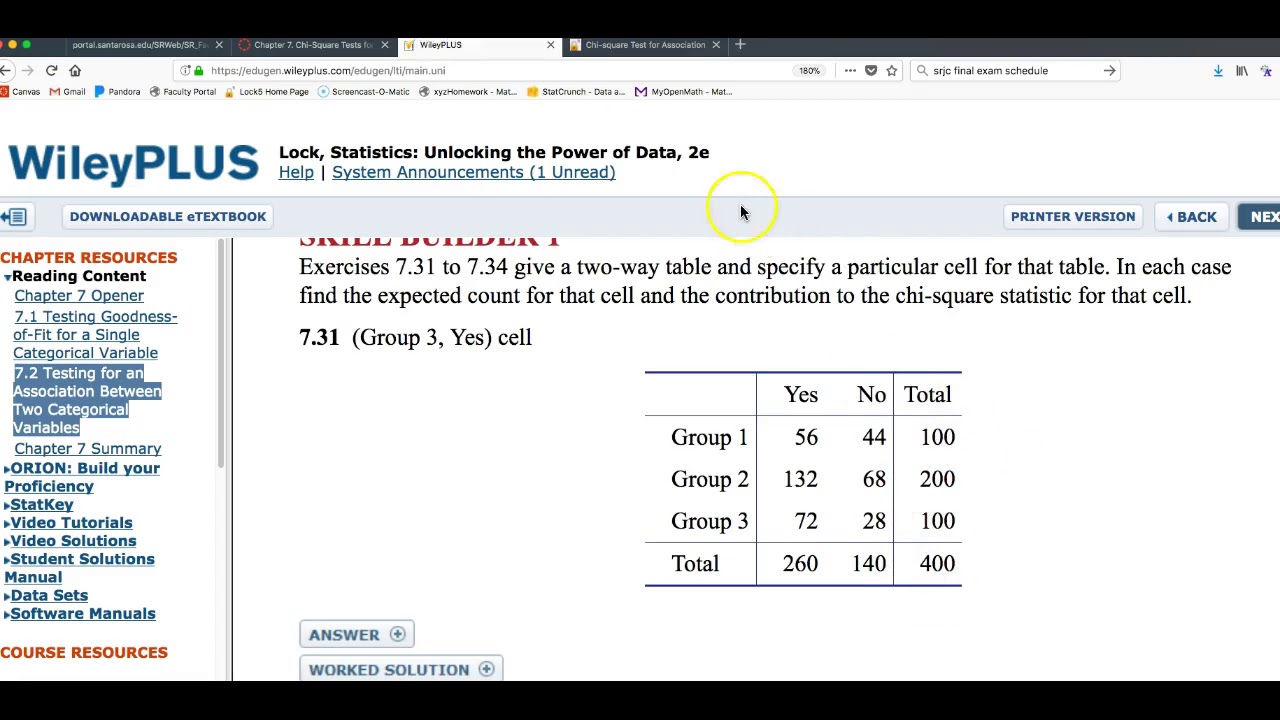This screenshot has height=720, width=1280.
Task: Open the Faculty Portal bookmark
Action: click(182, 92)
